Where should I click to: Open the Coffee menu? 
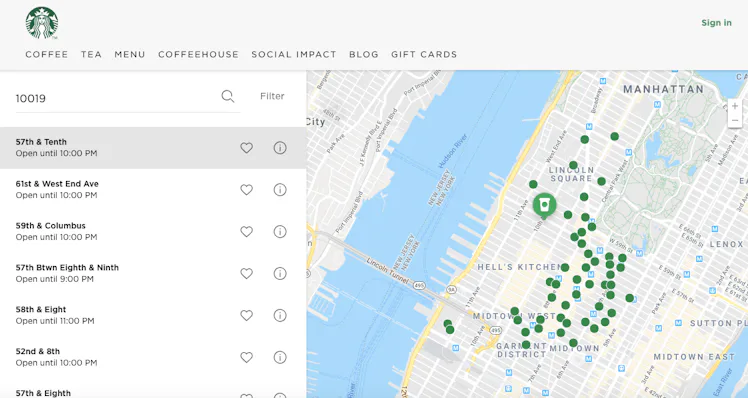point(47,54)
